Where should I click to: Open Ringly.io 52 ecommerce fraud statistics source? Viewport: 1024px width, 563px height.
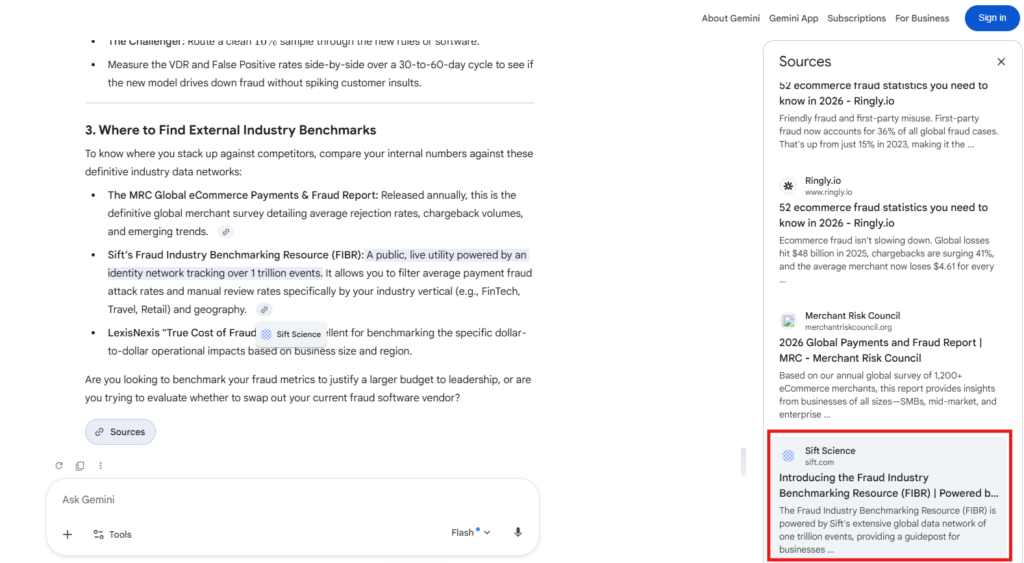tap(883, 215)
